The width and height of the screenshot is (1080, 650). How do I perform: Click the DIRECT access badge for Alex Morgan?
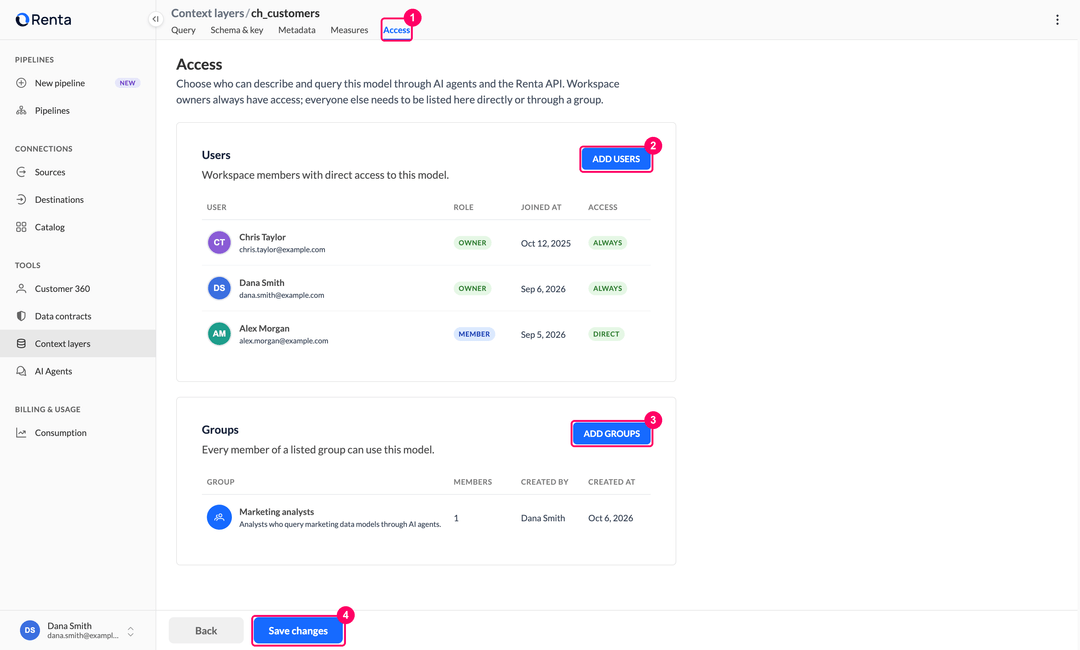(x=606, y=334)
